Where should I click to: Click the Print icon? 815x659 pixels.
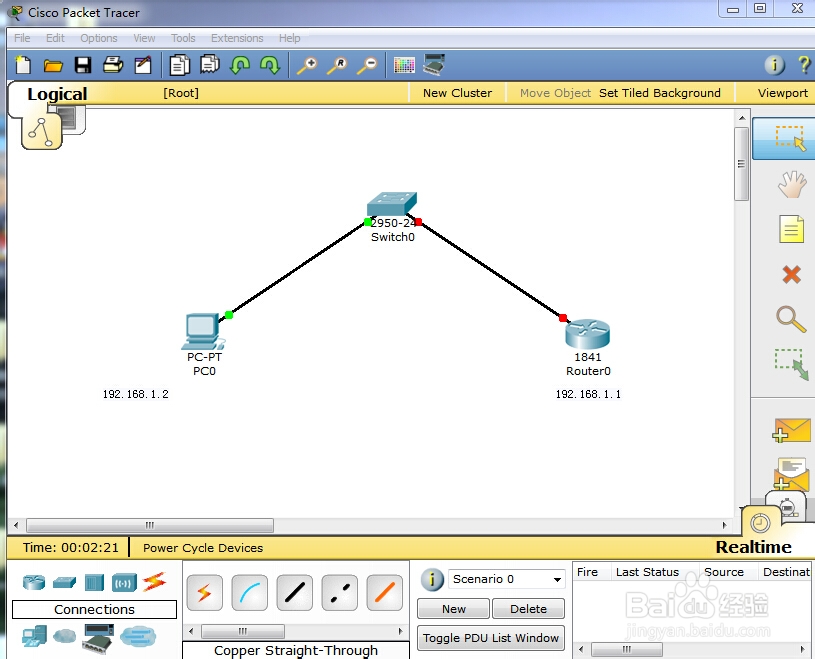113,65
